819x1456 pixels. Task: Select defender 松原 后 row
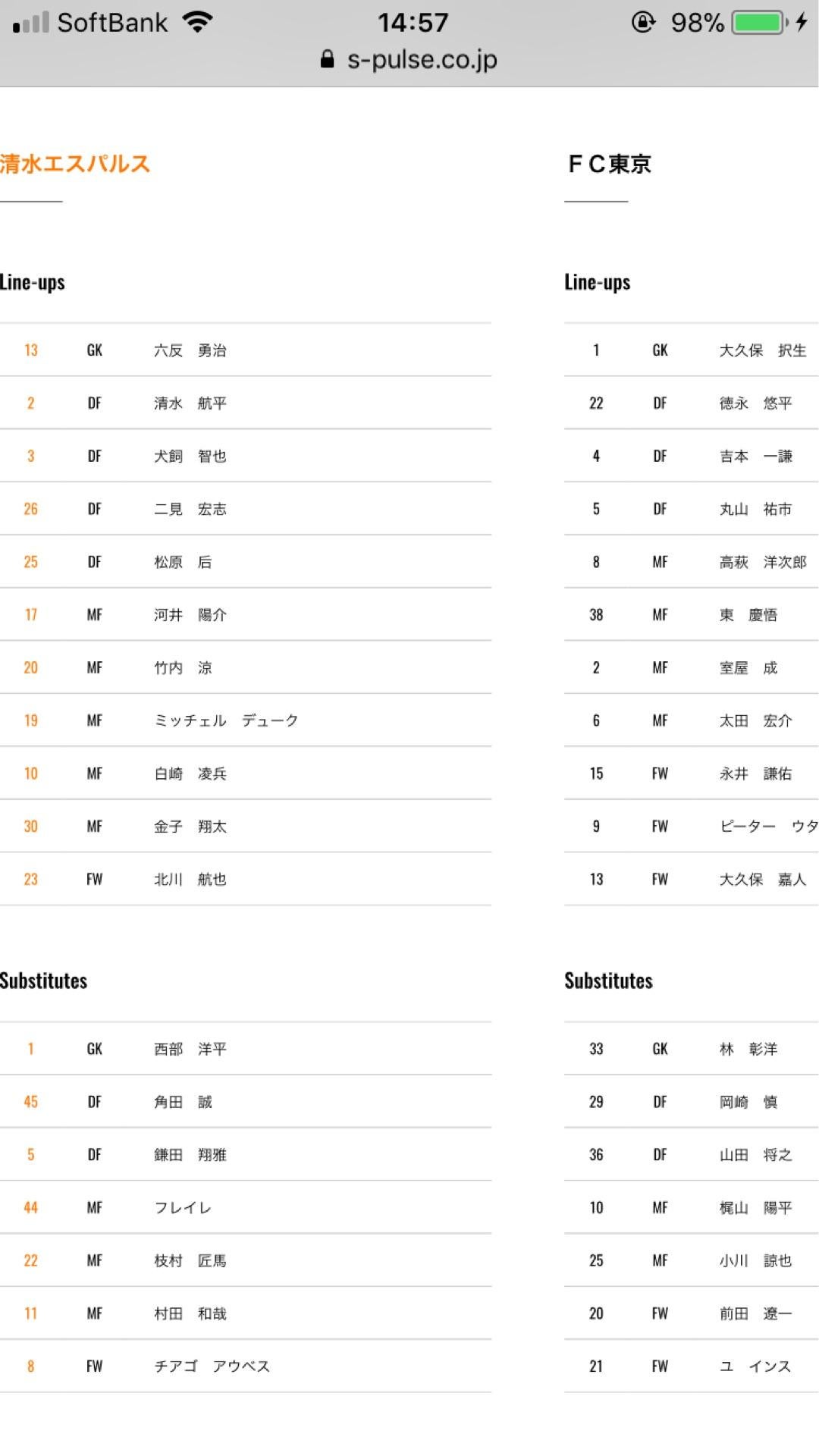183,562
